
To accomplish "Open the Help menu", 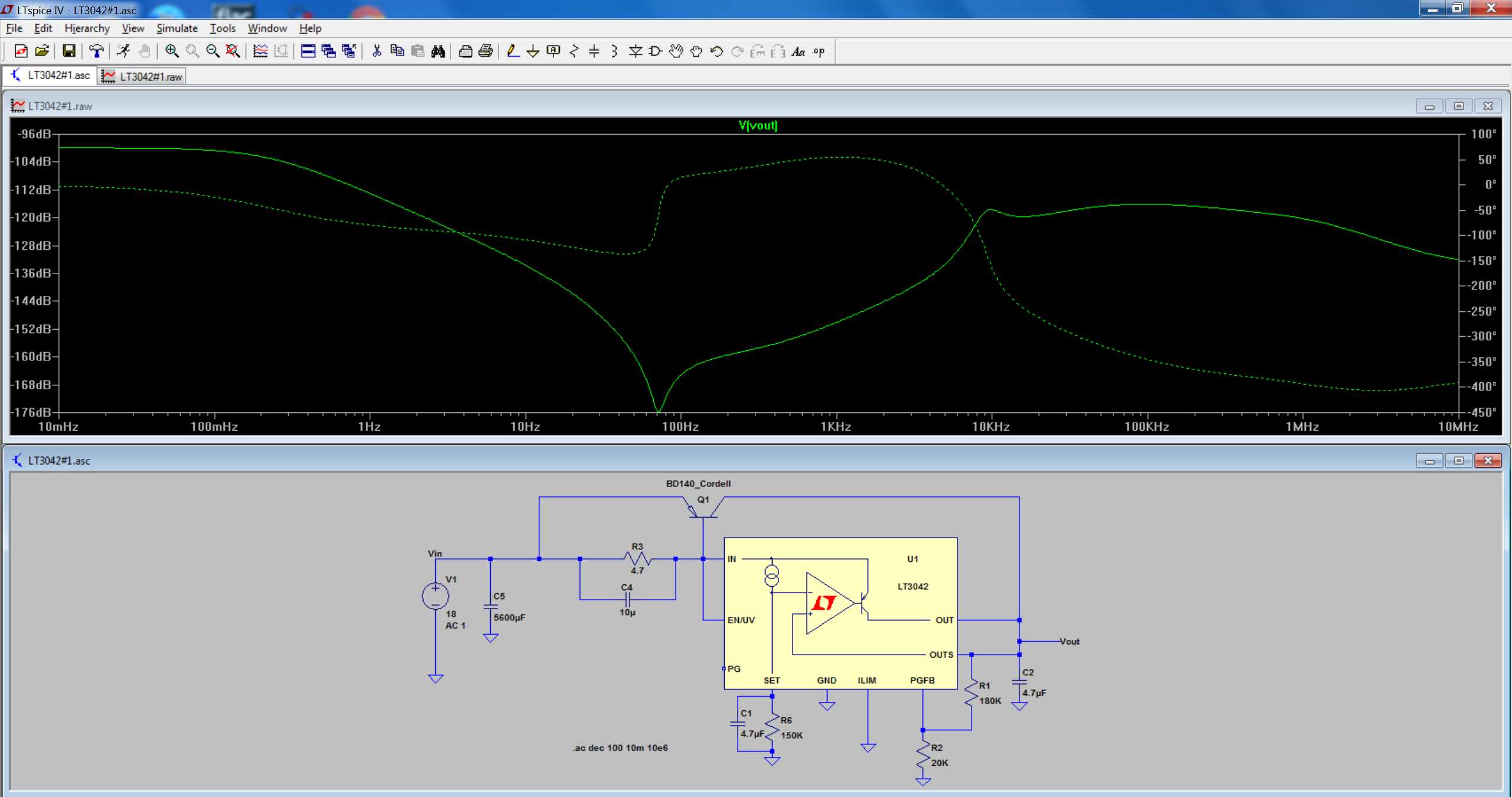I will (x=310, y=28).
